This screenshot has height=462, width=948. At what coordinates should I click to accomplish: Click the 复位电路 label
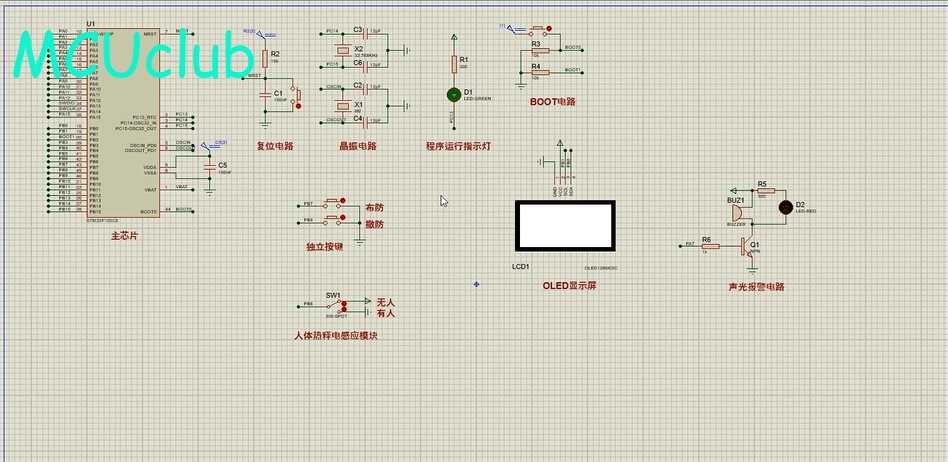click(x=275, y=146)
